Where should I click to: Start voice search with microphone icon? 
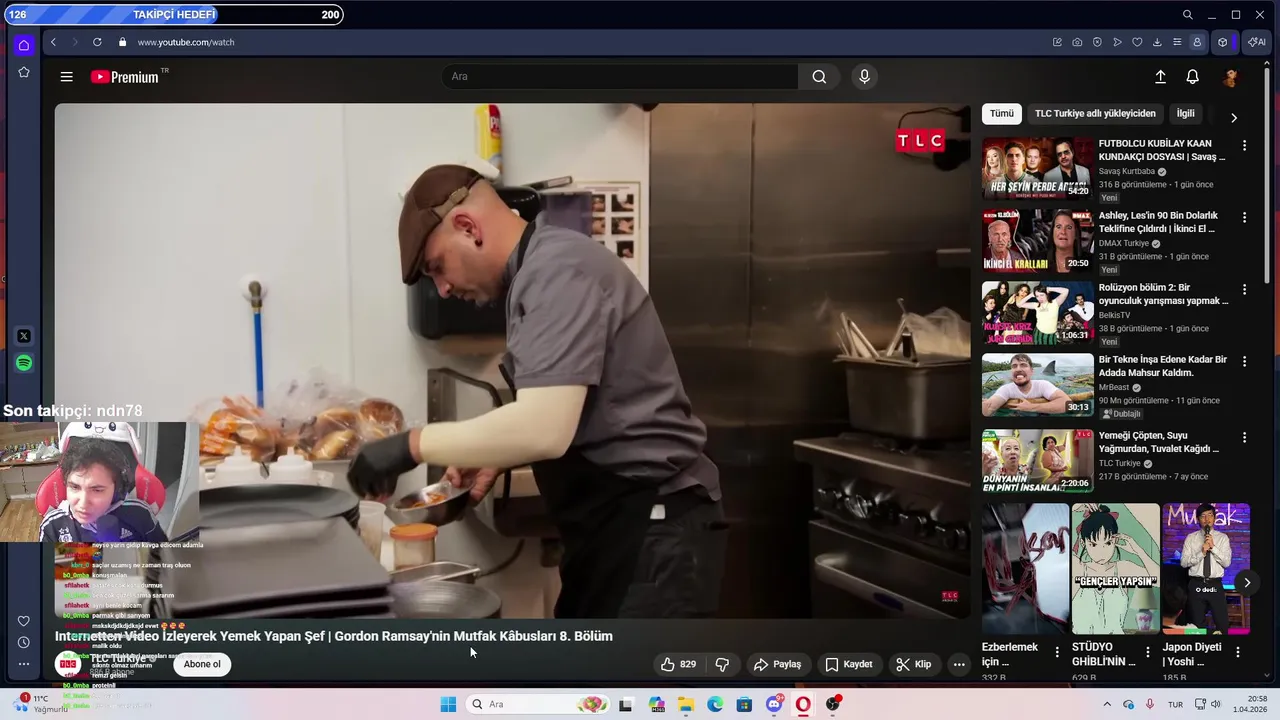tap(865, 77)
